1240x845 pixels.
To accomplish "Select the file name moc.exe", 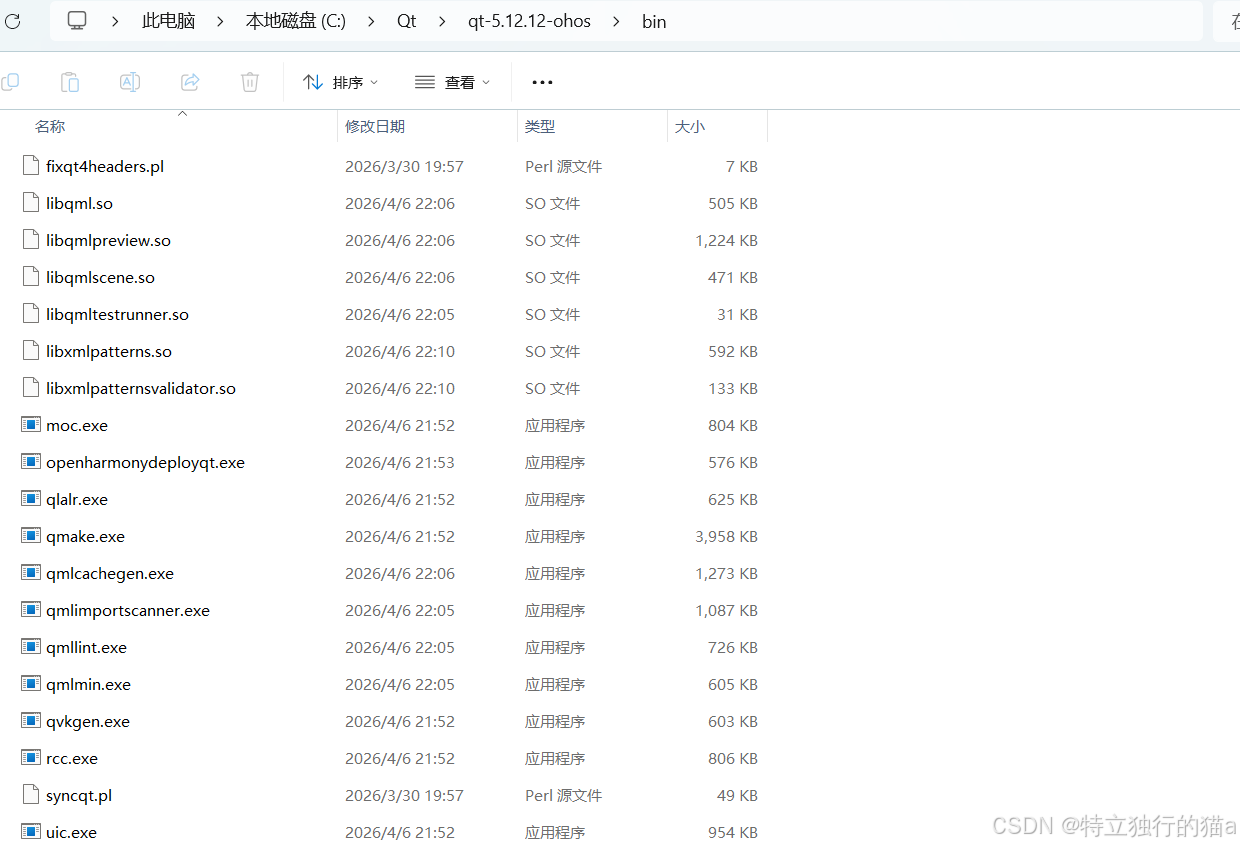I will click(77, 425).
